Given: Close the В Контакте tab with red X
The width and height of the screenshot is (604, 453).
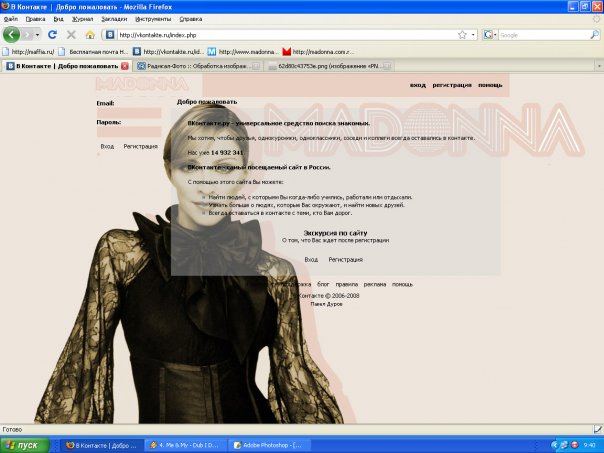Looking at the screenshot, I should 124,66.
